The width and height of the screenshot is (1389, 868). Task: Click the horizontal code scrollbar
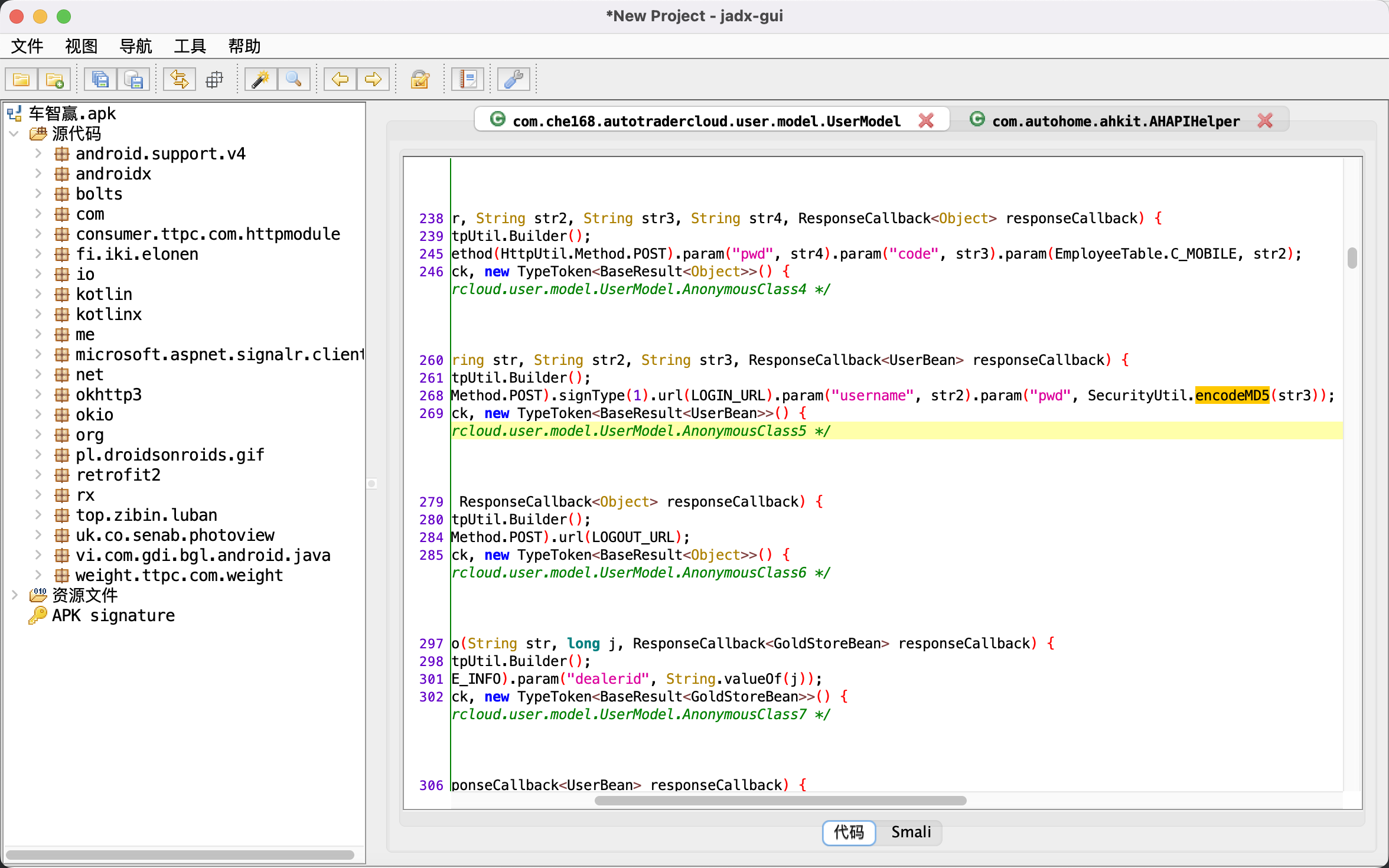point(780,801)
